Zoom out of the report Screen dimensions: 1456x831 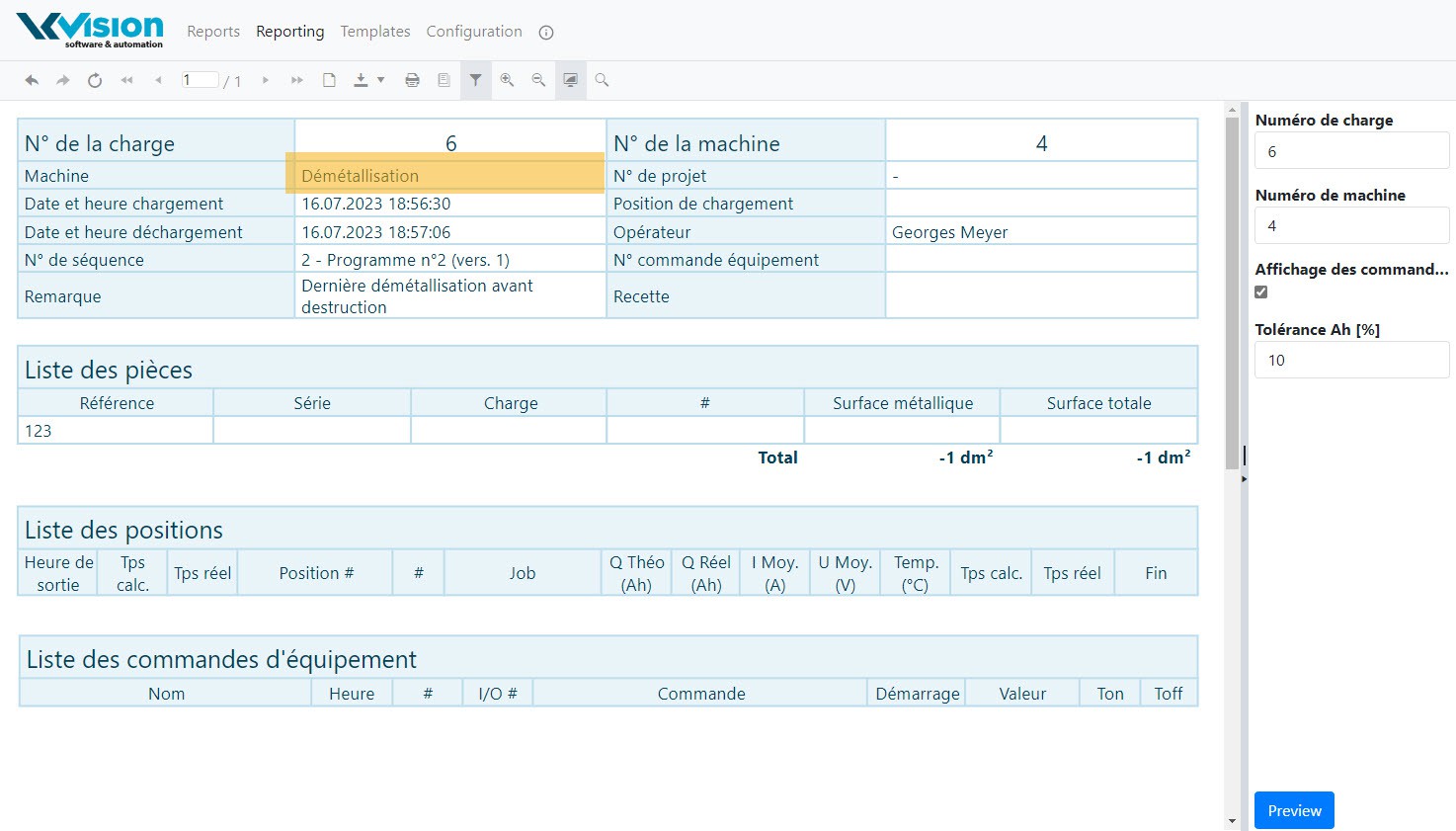pos(538,81)
